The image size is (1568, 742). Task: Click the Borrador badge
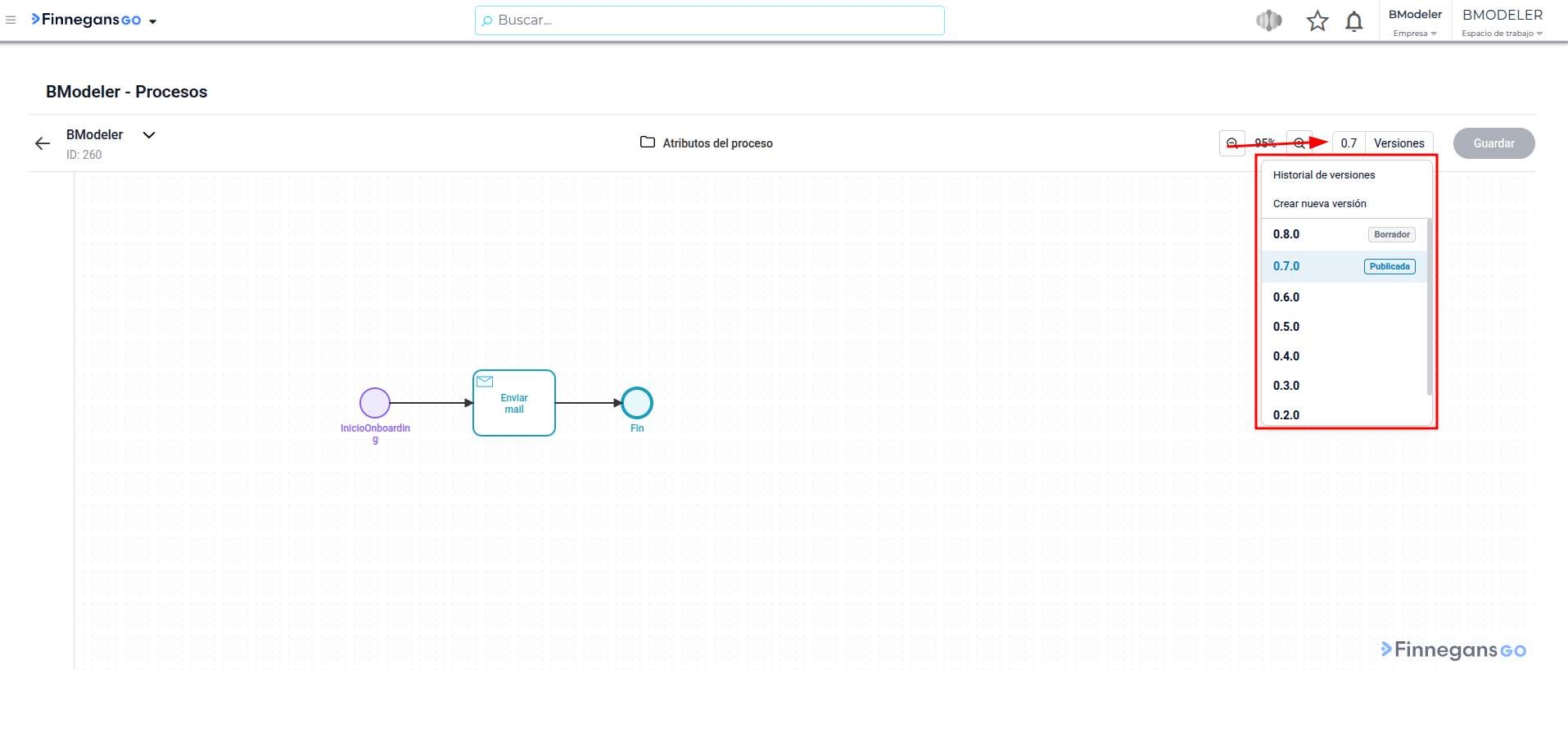(1392, 235)
